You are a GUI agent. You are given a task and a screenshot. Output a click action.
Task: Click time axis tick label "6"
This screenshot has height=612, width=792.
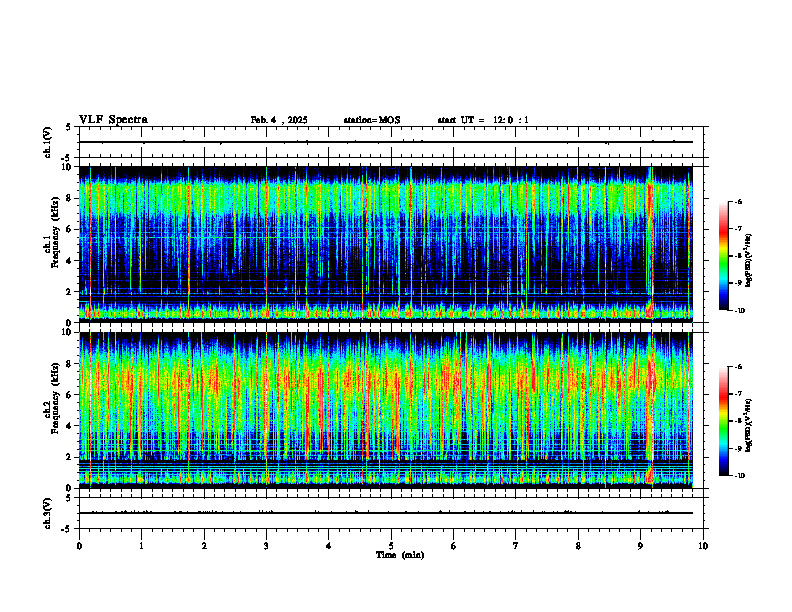[x=454, y=546]
